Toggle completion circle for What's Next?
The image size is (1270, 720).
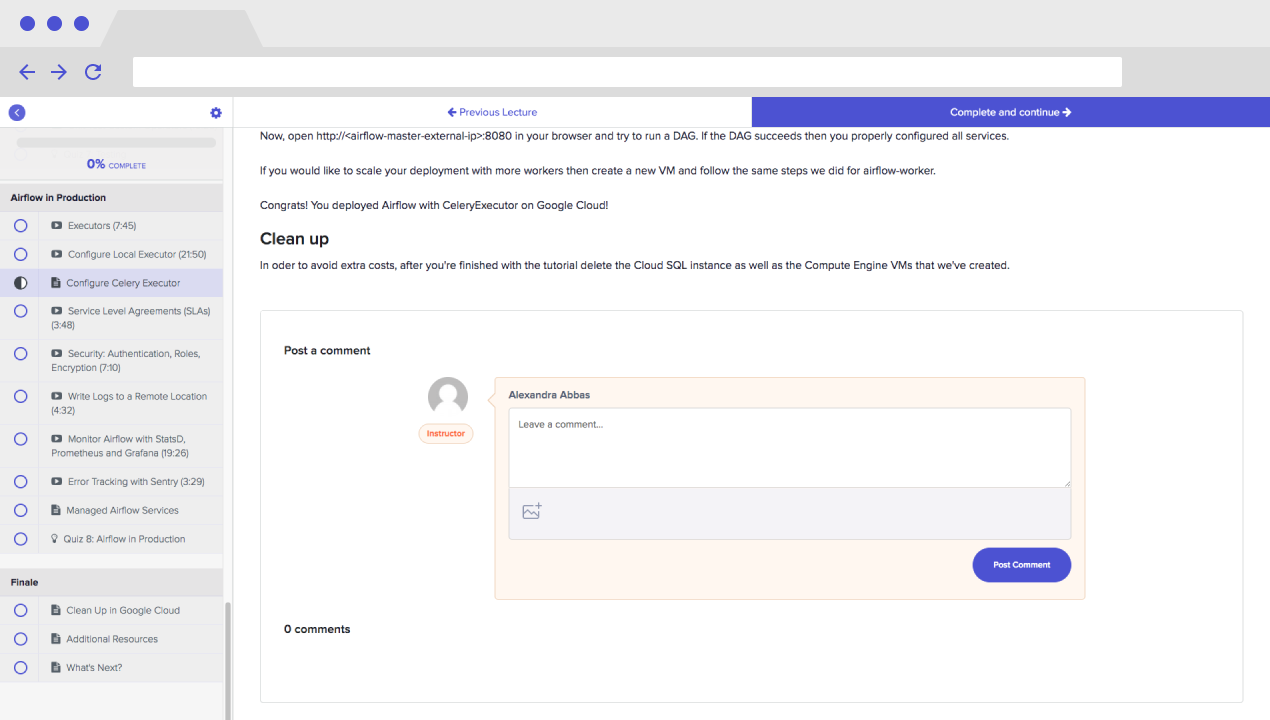(x=21, y=667)
